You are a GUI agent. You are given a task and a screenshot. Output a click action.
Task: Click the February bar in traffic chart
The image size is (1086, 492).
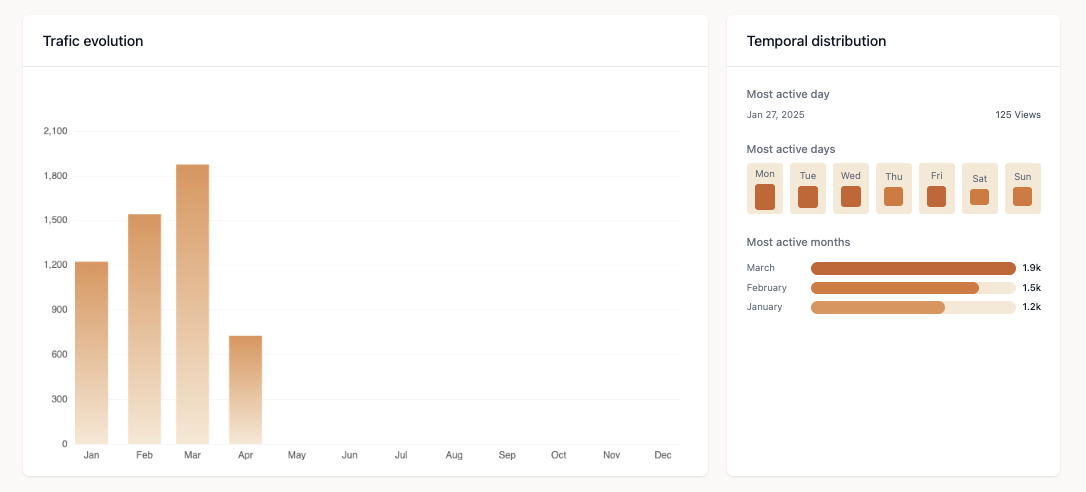pos(144,329)
